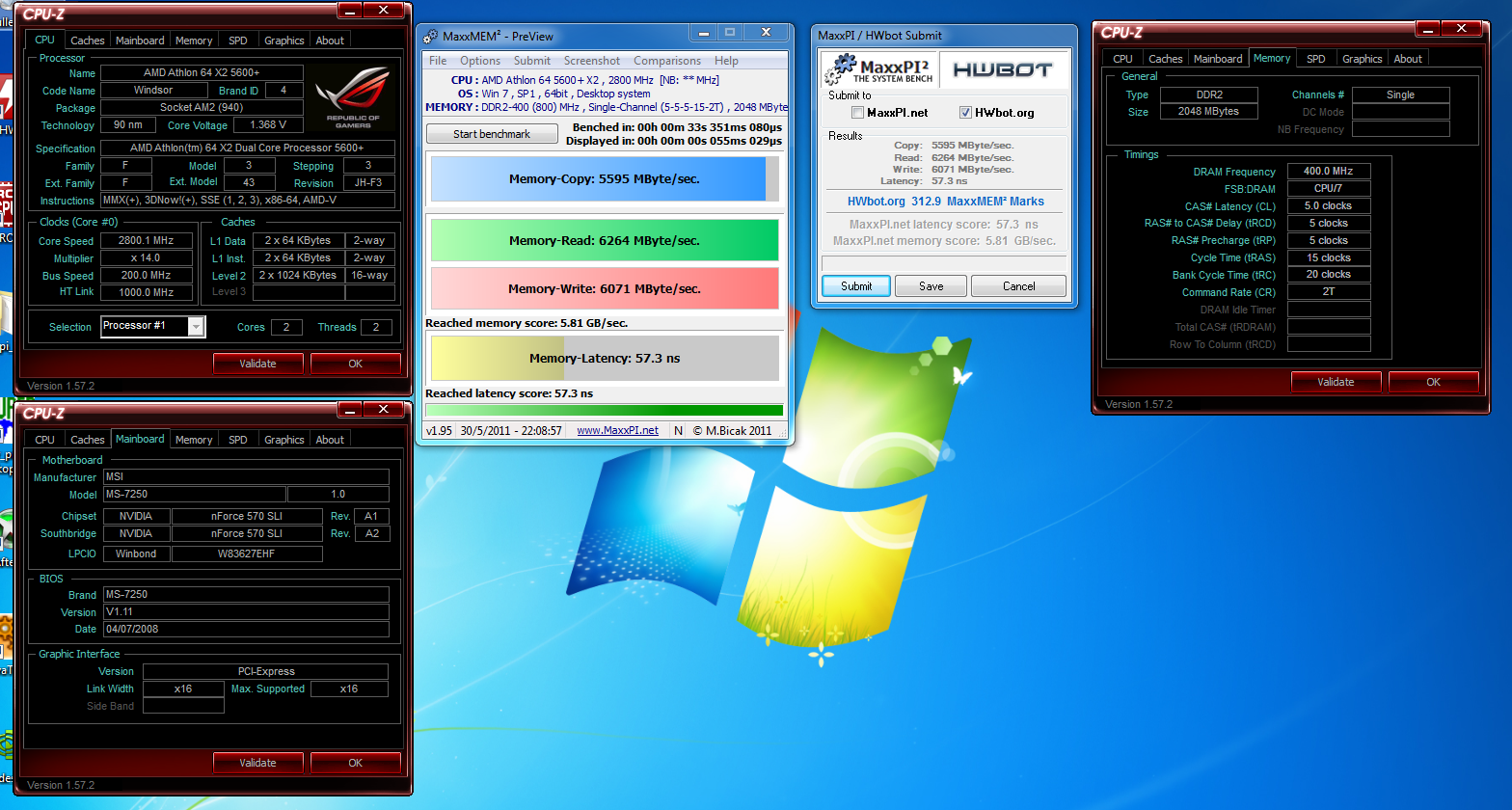Viewport: 1512px width, 810px height.
Task: Open Caches tab in CPU-Z Memory window
Action: [x=1166, y=59]
